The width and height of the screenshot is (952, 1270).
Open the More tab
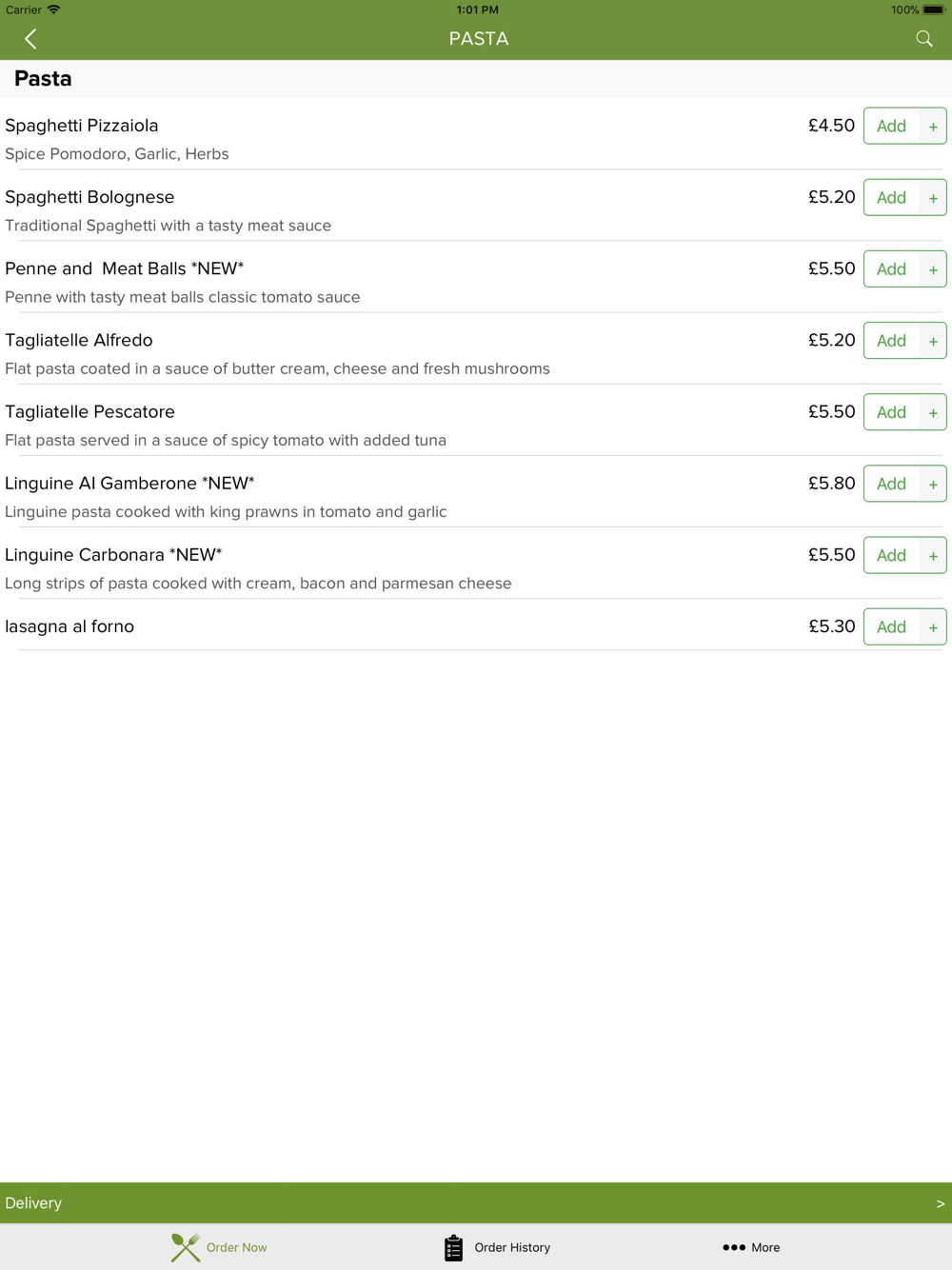(x=751, y=1247)
